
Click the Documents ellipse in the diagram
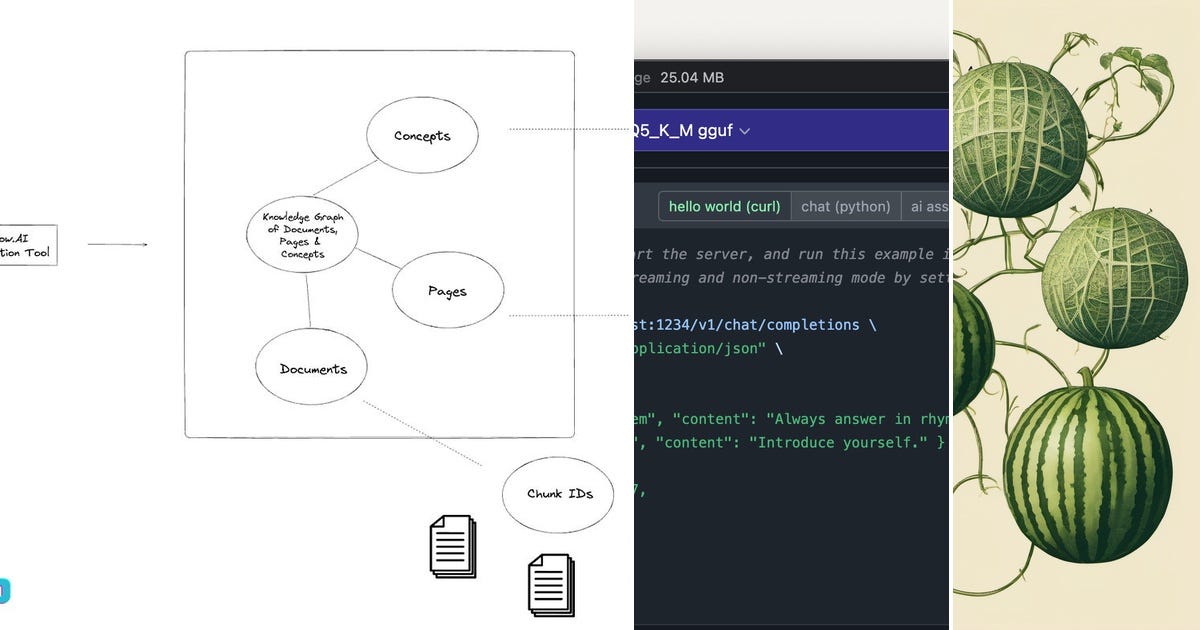click(311, 368)
